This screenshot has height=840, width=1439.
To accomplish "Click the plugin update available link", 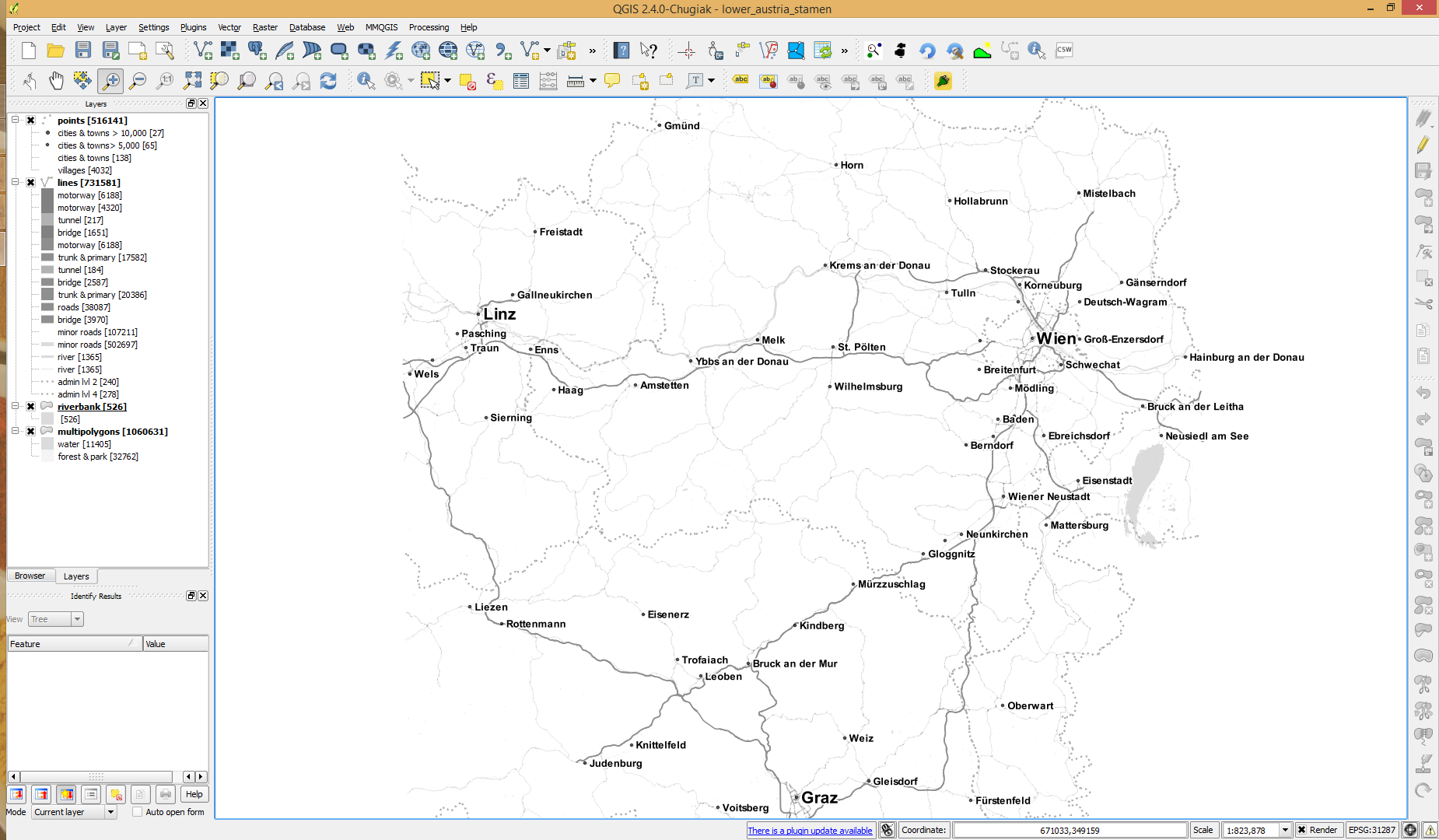I will 810,831.
